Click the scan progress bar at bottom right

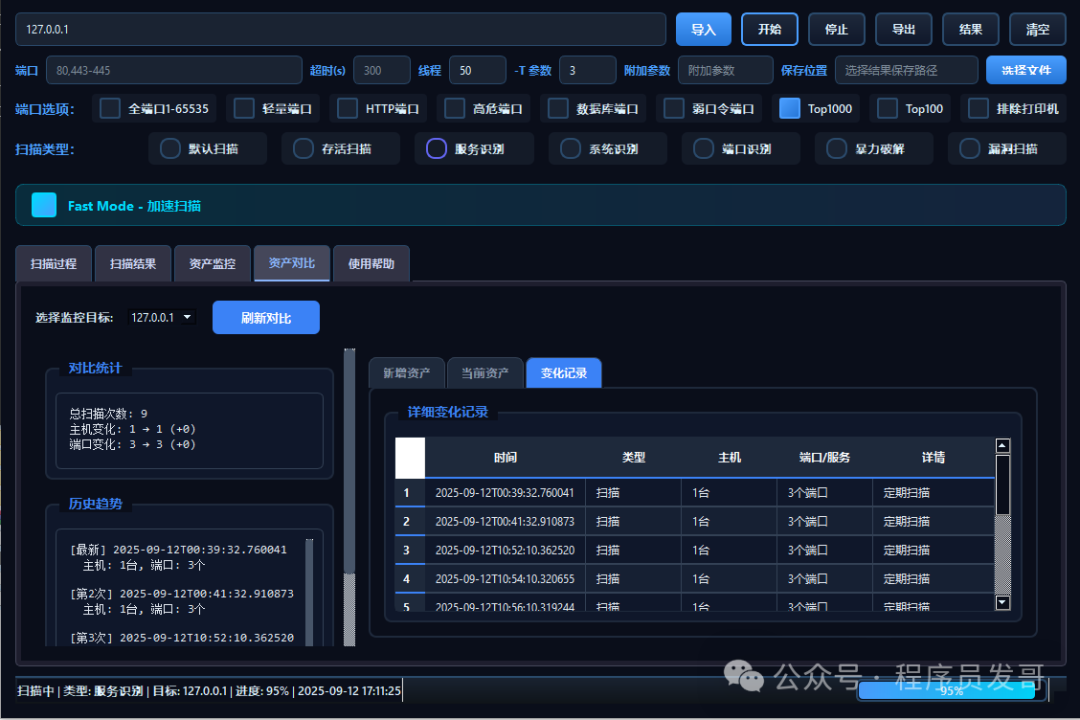(947, 690)
